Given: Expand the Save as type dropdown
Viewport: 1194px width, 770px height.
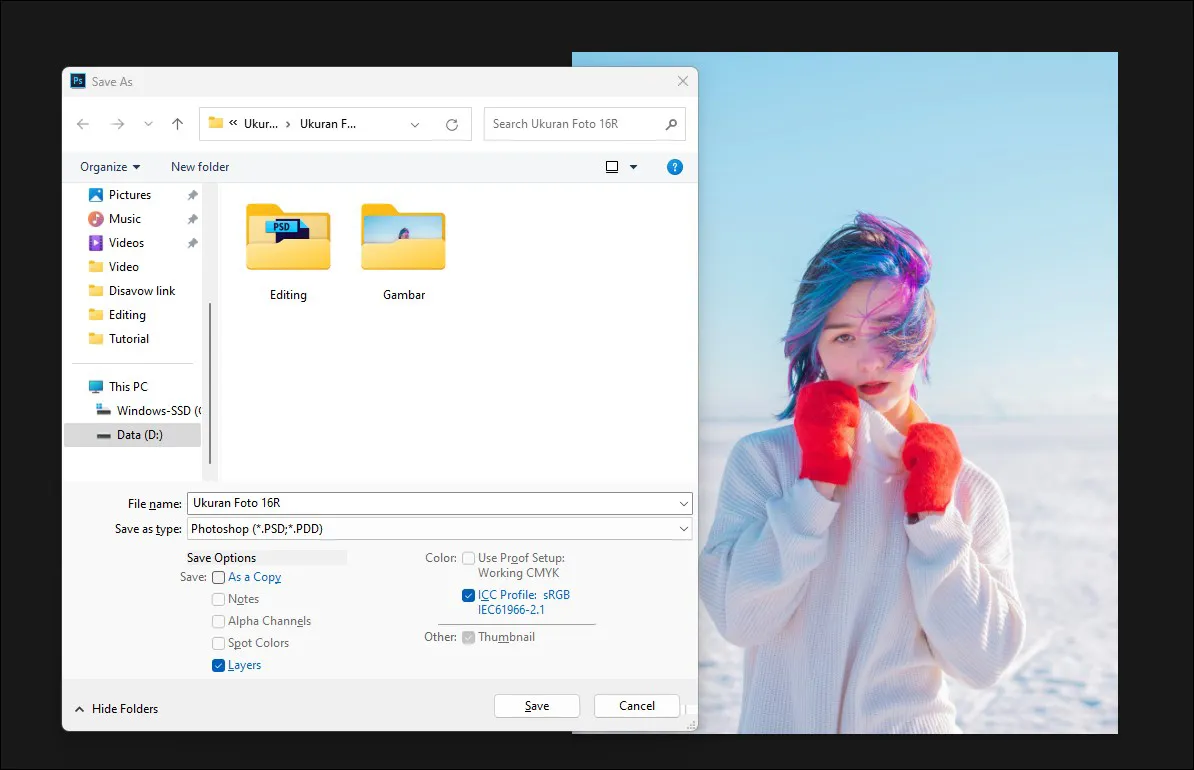Looking at the screenshot, I should [683, 529].
